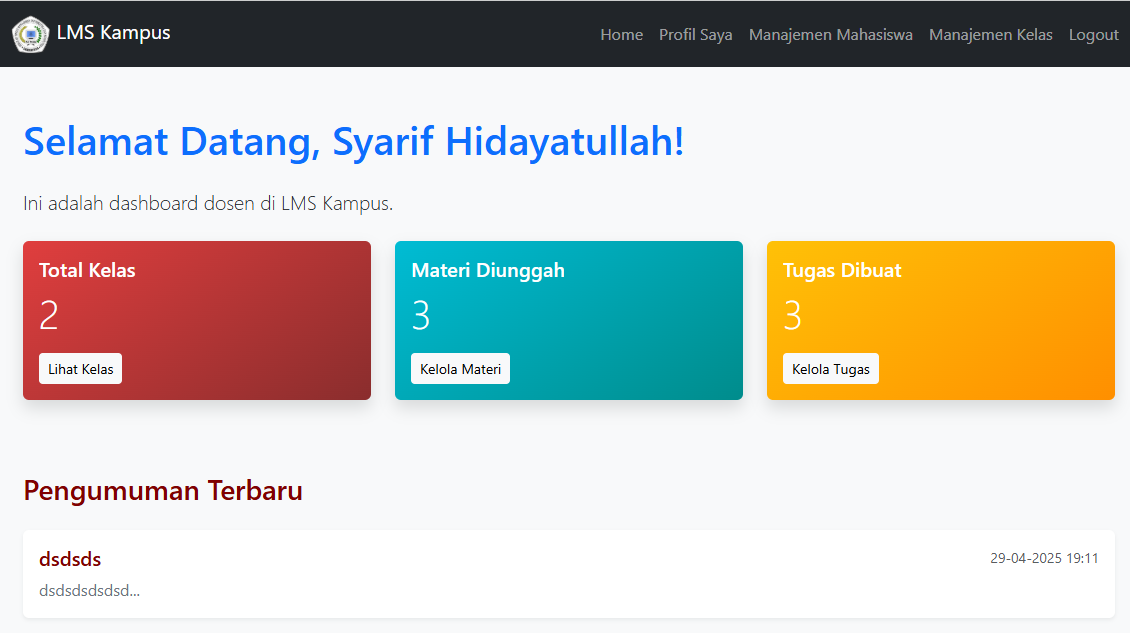Click the LMS Kampus university logo icon
Image resolution: width=1130 pixels, height=633 pixels.
tap(30, 34)
